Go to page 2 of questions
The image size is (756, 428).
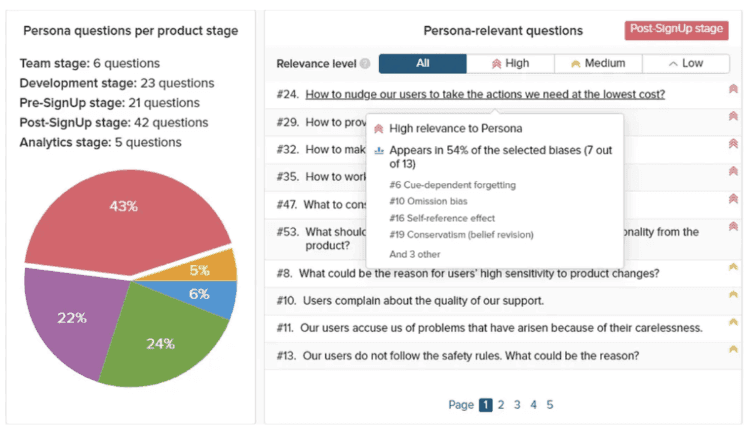coord(501,405)
